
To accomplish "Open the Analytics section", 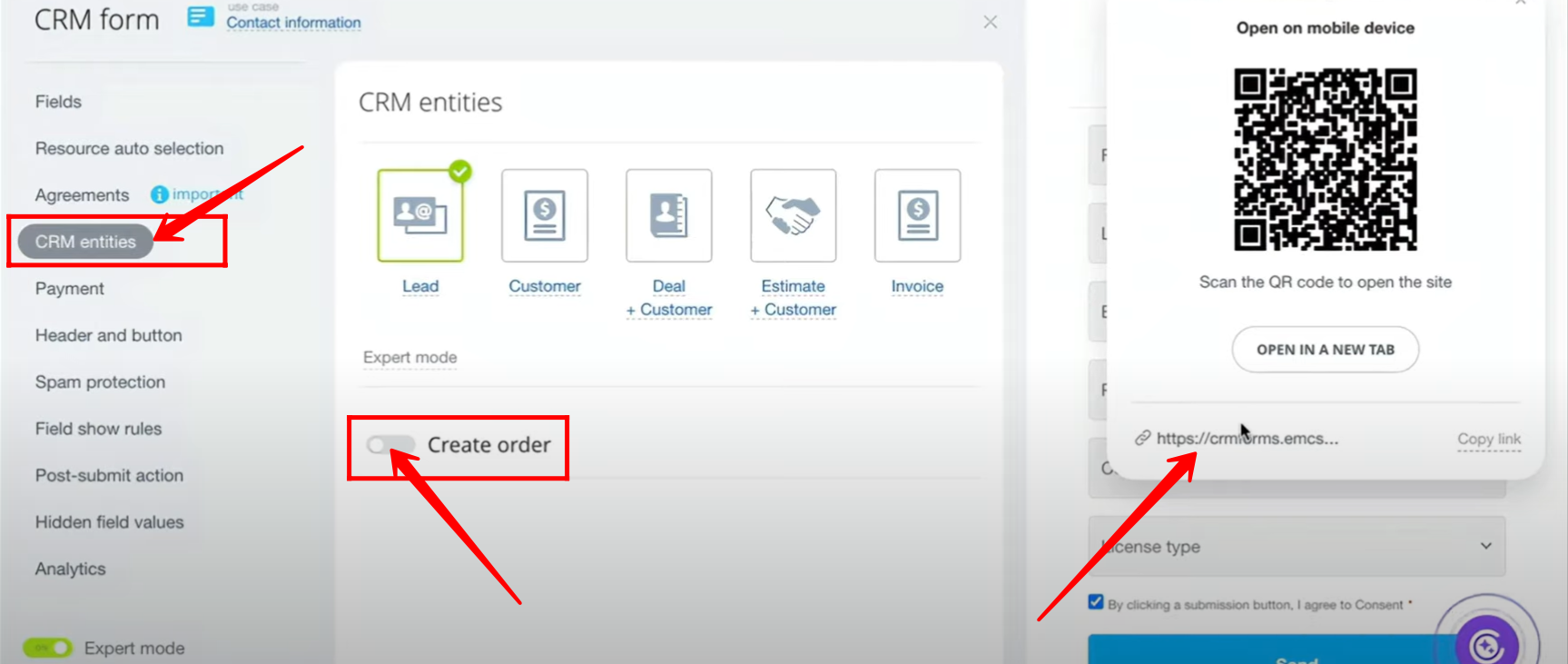I will 70,569.
